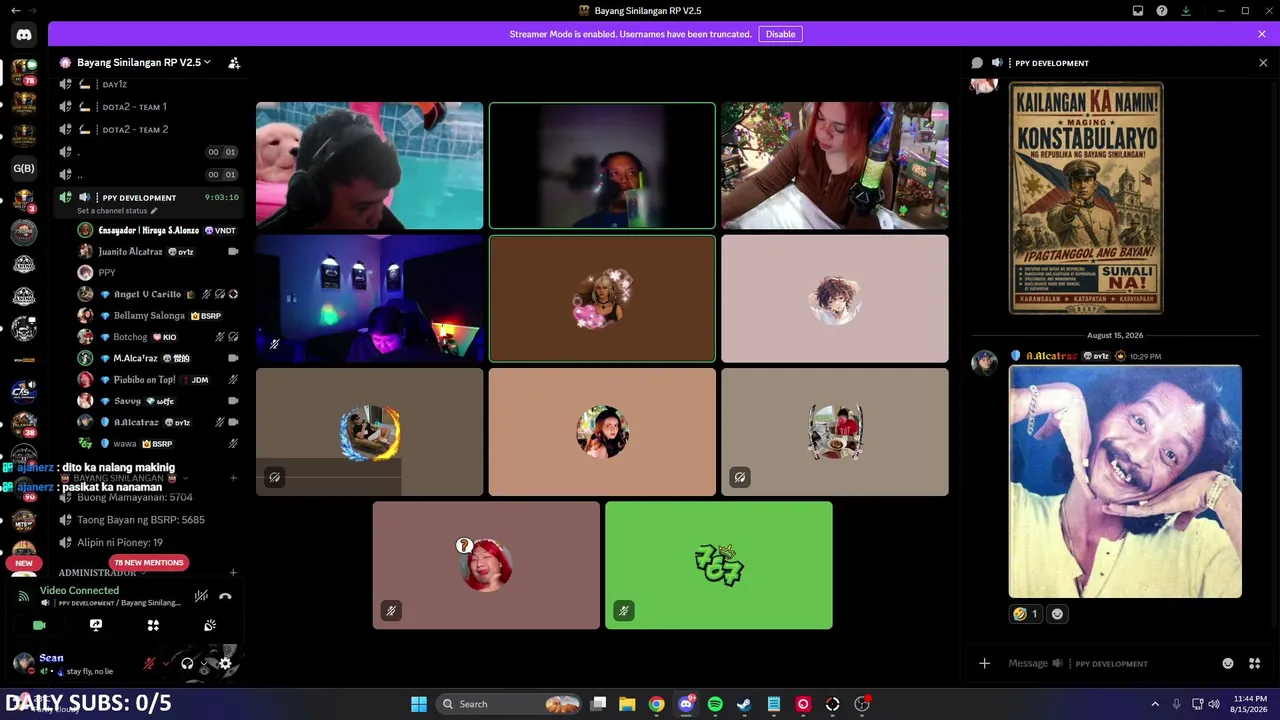Disable Streamer Mode

pyautogui.click(x=780, y=34)
